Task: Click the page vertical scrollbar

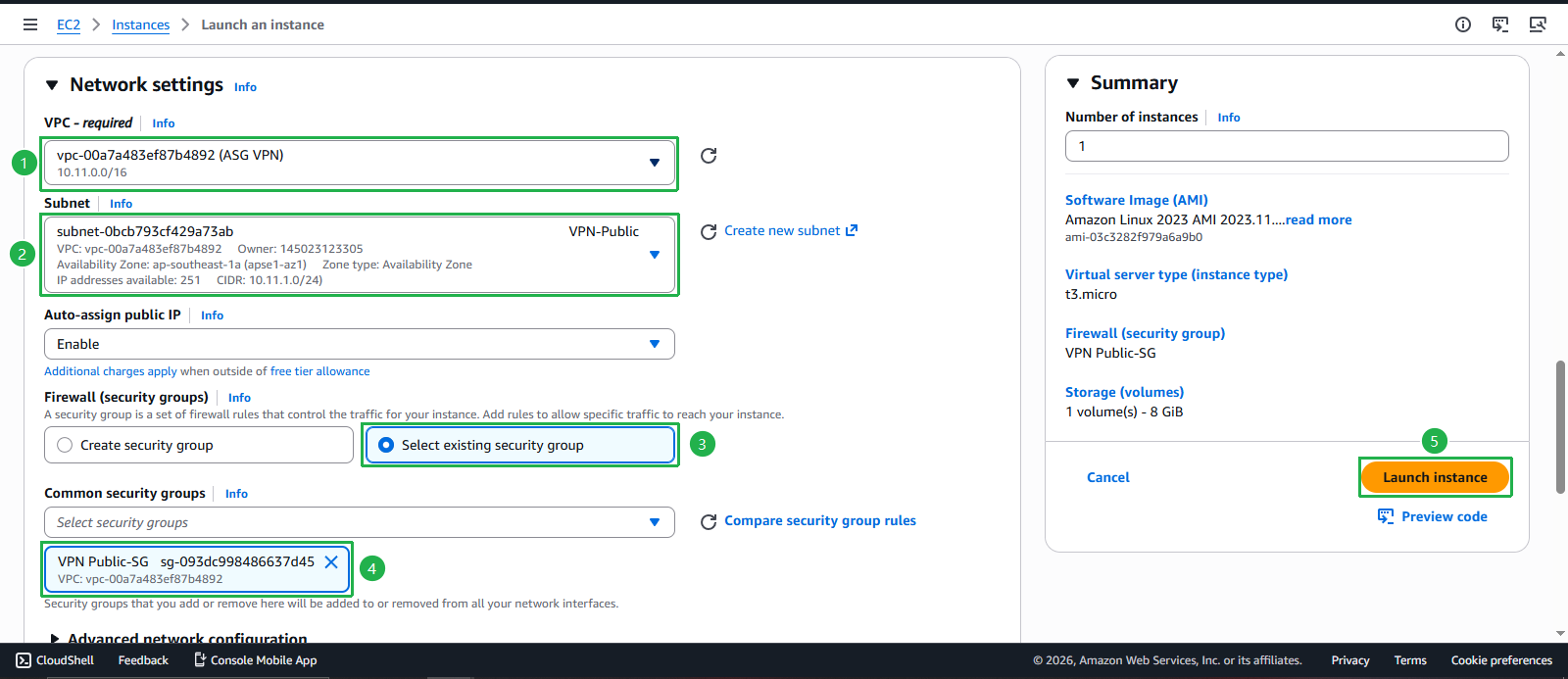Action: point(1560,427)
